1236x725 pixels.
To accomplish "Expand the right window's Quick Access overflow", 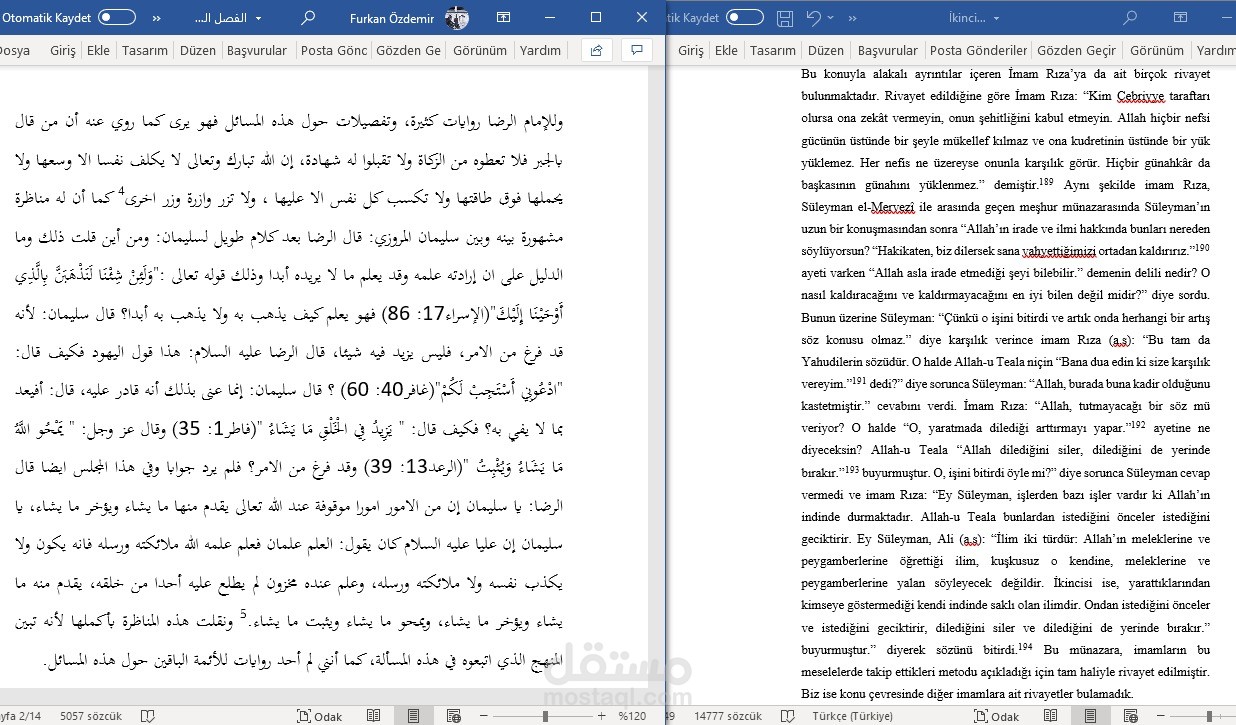I will pyautogui.click(x=853, y=17).
